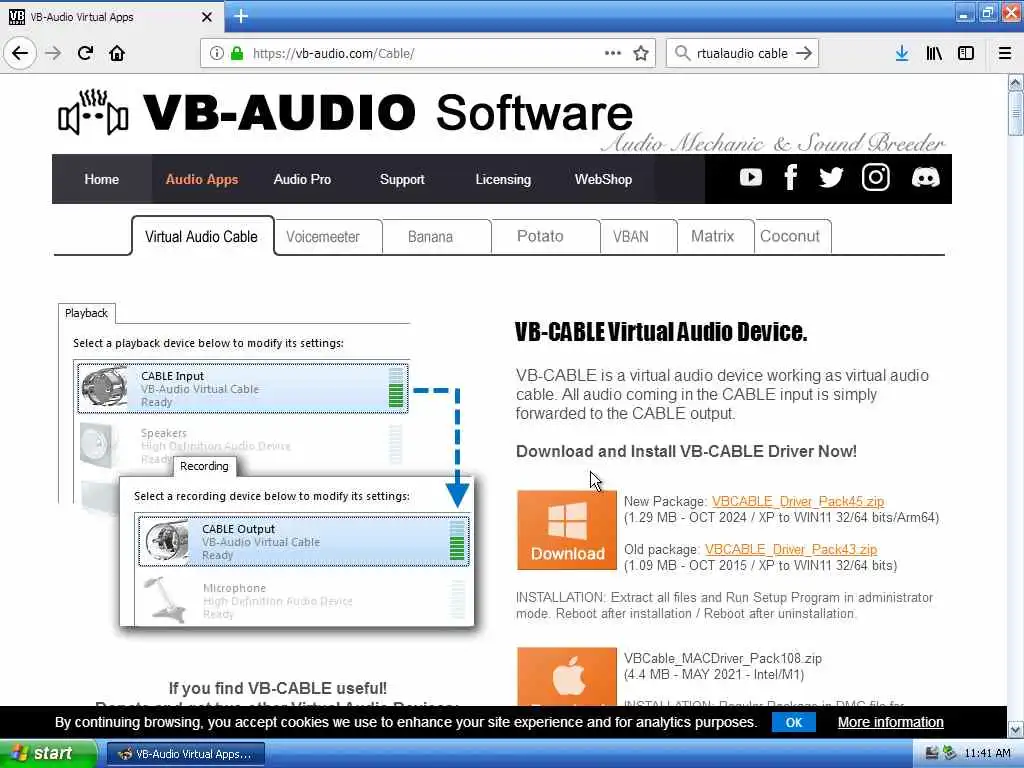1024x768 pixels.
Task: Click 'VBCable_MACDriver_Pack108.zip' text
Action: 723,658
